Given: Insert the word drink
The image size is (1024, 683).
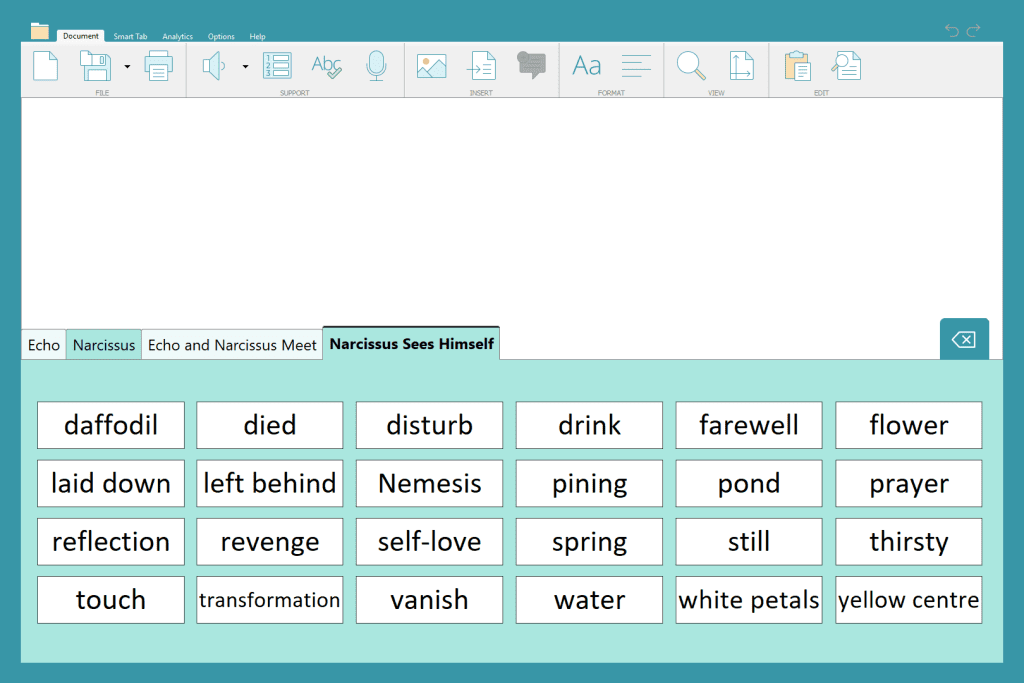Looking at the screenshot, I should tap(589, 425).
